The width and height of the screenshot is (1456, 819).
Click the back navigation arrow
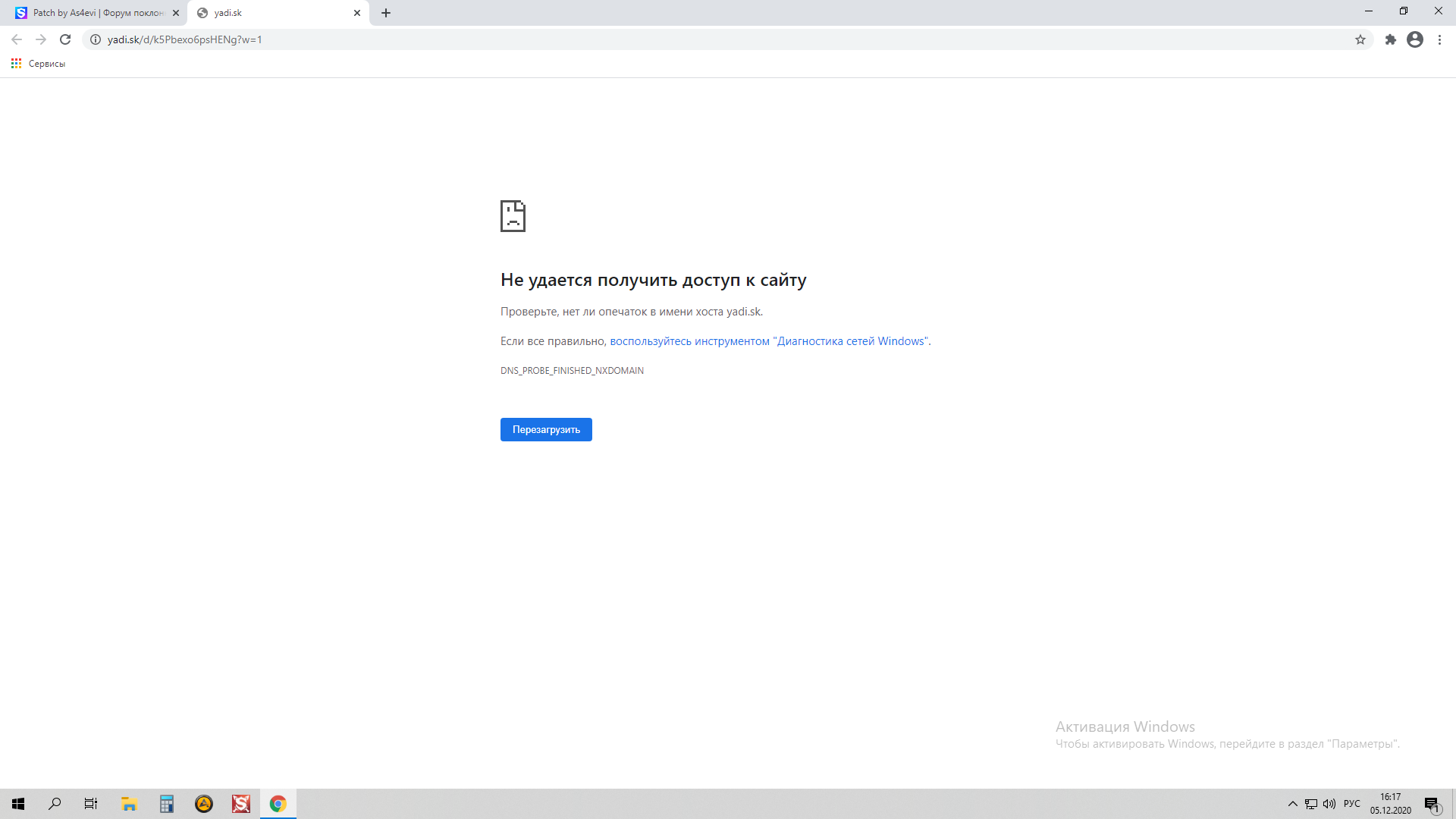[17, 39]
